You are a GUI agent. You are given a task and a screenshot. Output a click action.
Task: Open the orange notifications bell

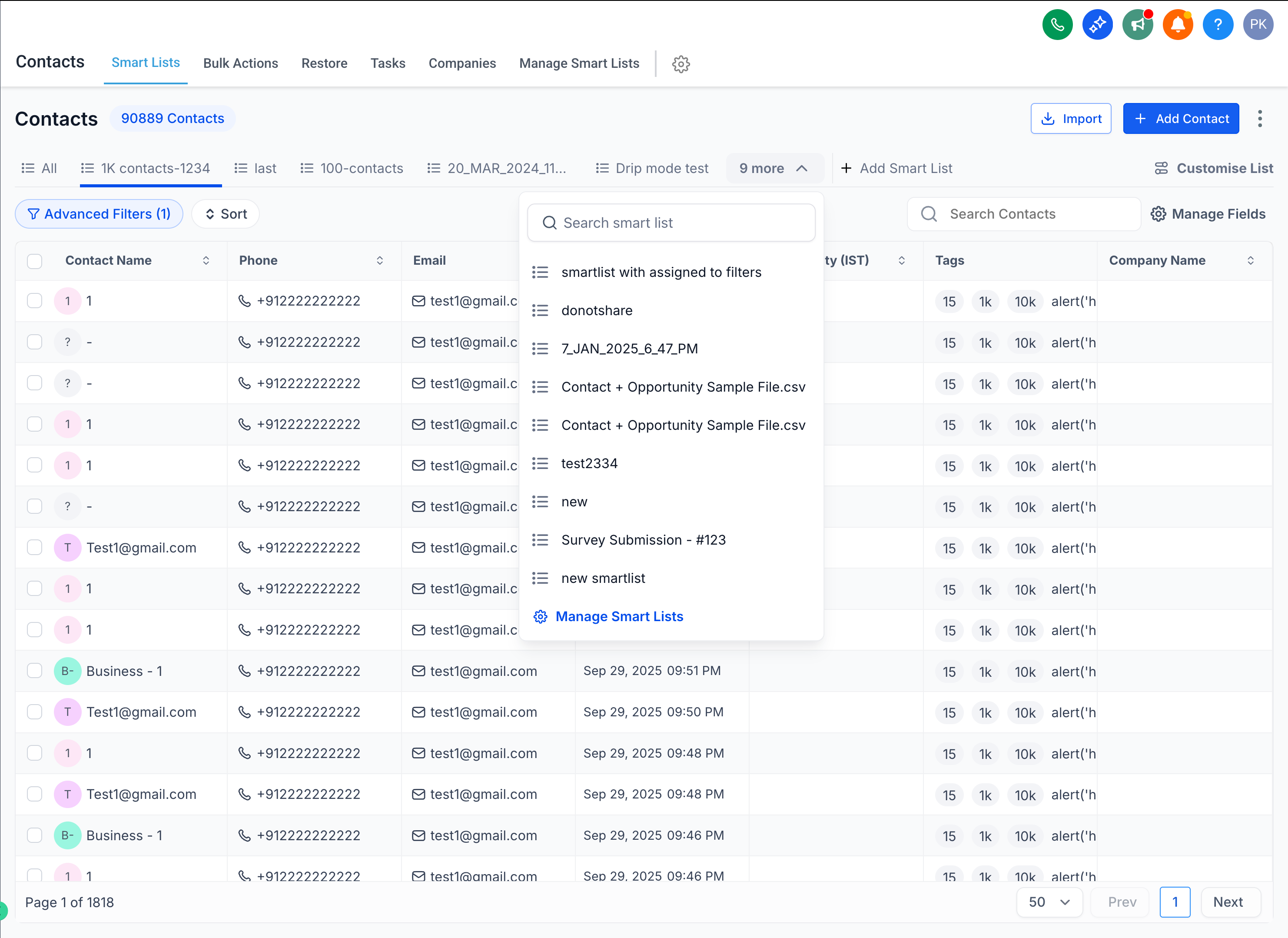[1178, 24]
